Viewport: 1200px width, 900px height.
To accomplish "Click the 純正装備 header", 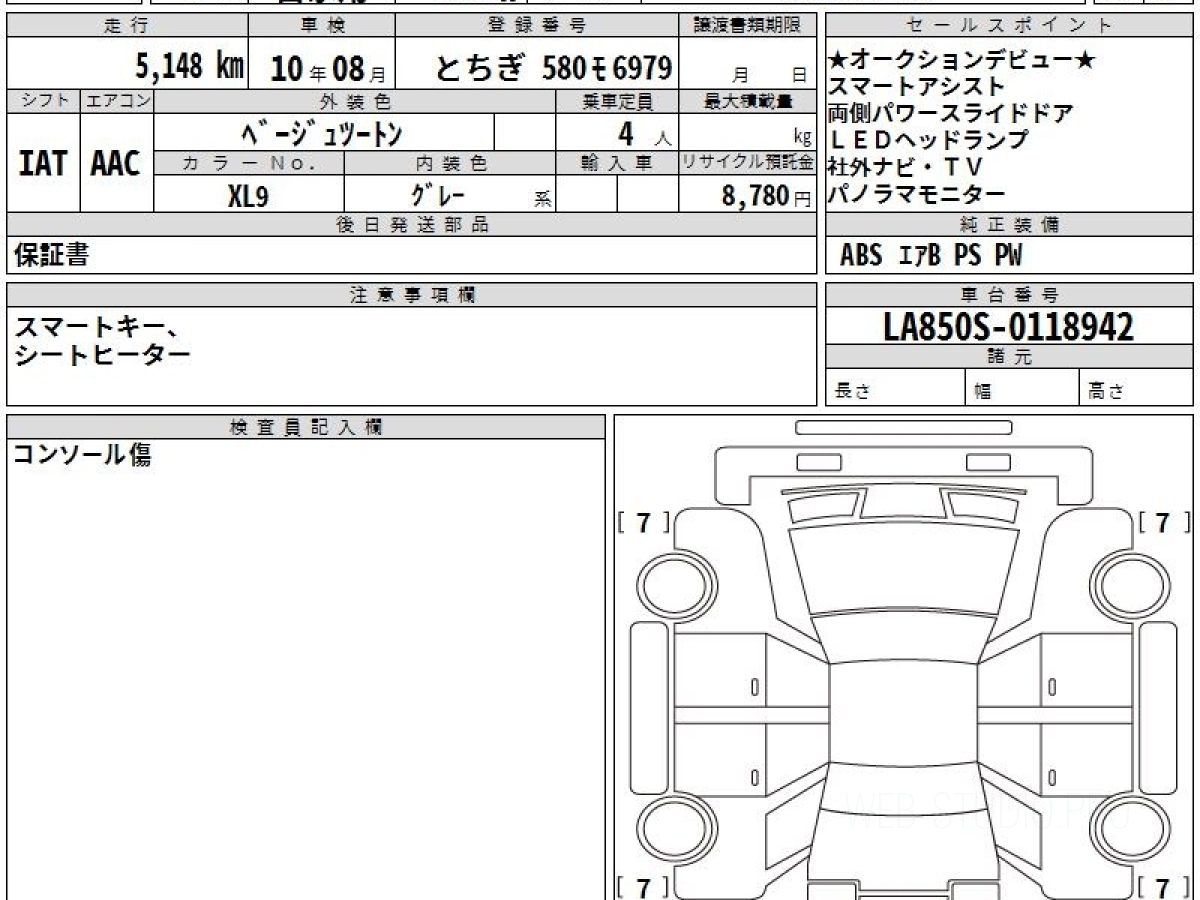I will pos(1009,225).
